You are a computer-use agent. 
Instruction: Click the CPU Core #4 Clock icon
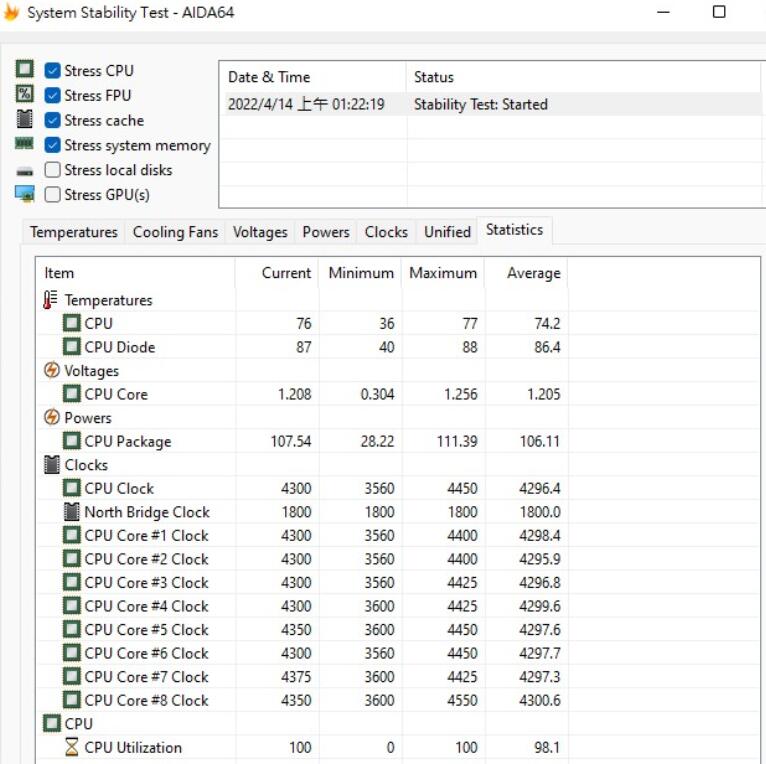pyautogui.click(x=72, y=606)
